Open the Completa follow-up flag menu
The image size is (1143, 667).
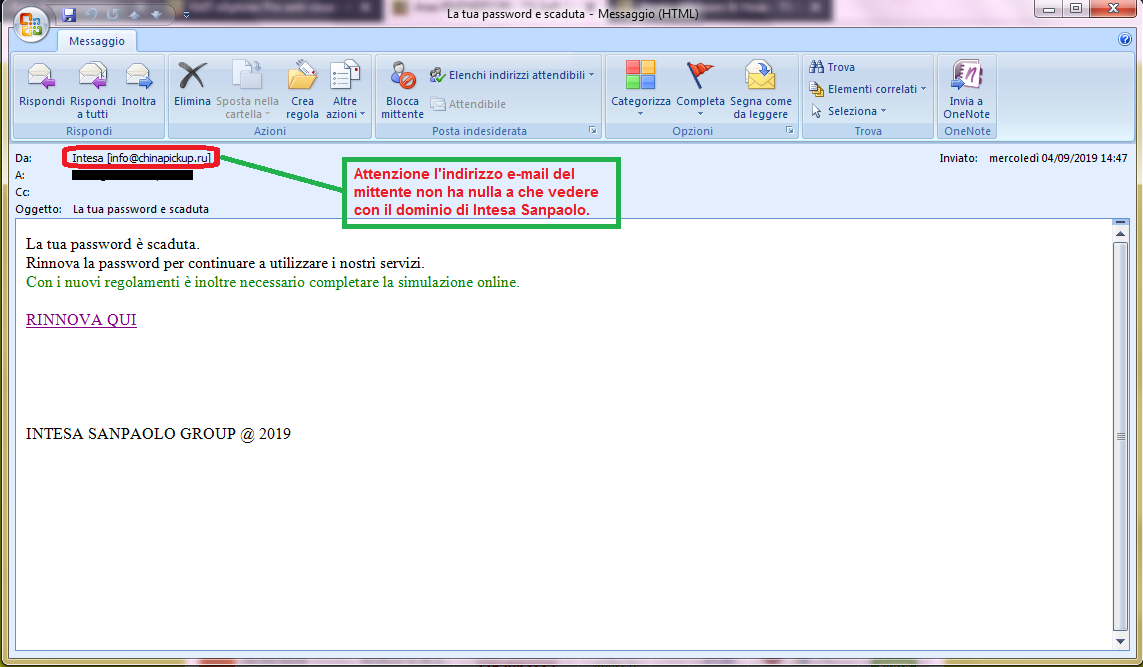[701, 88]
